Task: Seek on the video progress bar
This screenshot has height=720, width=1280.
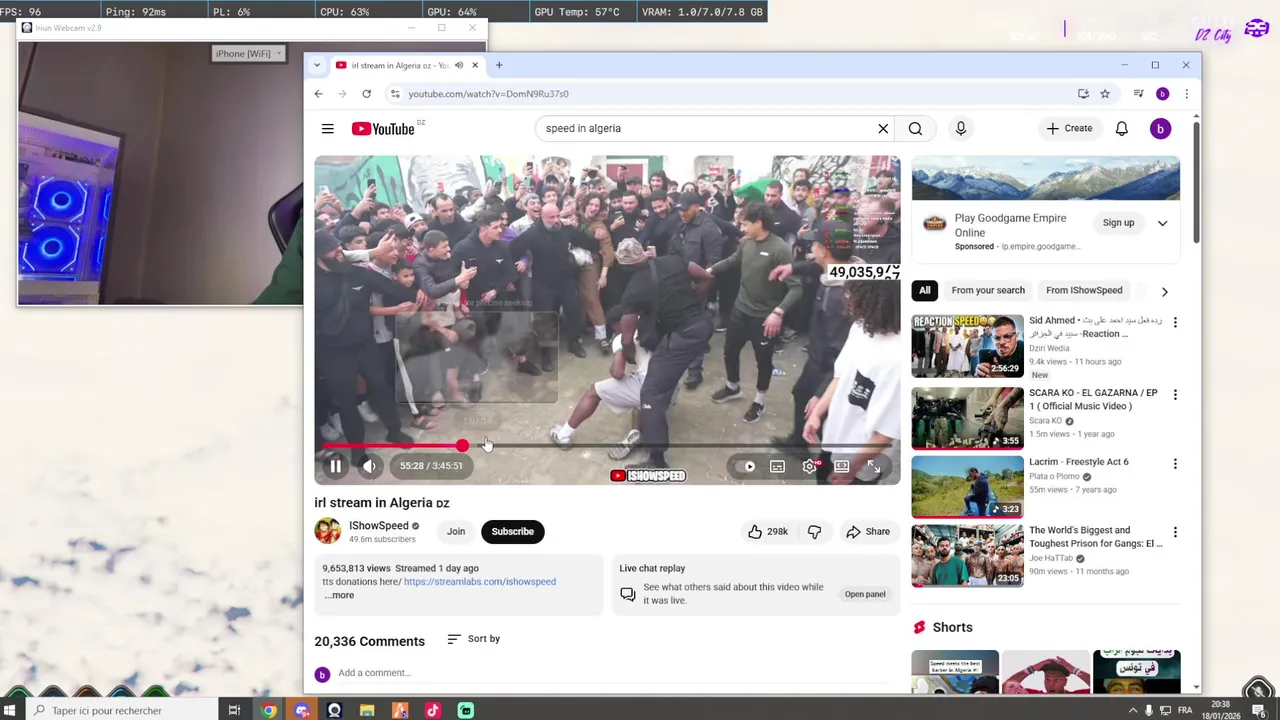Action: tap(607, 446)
